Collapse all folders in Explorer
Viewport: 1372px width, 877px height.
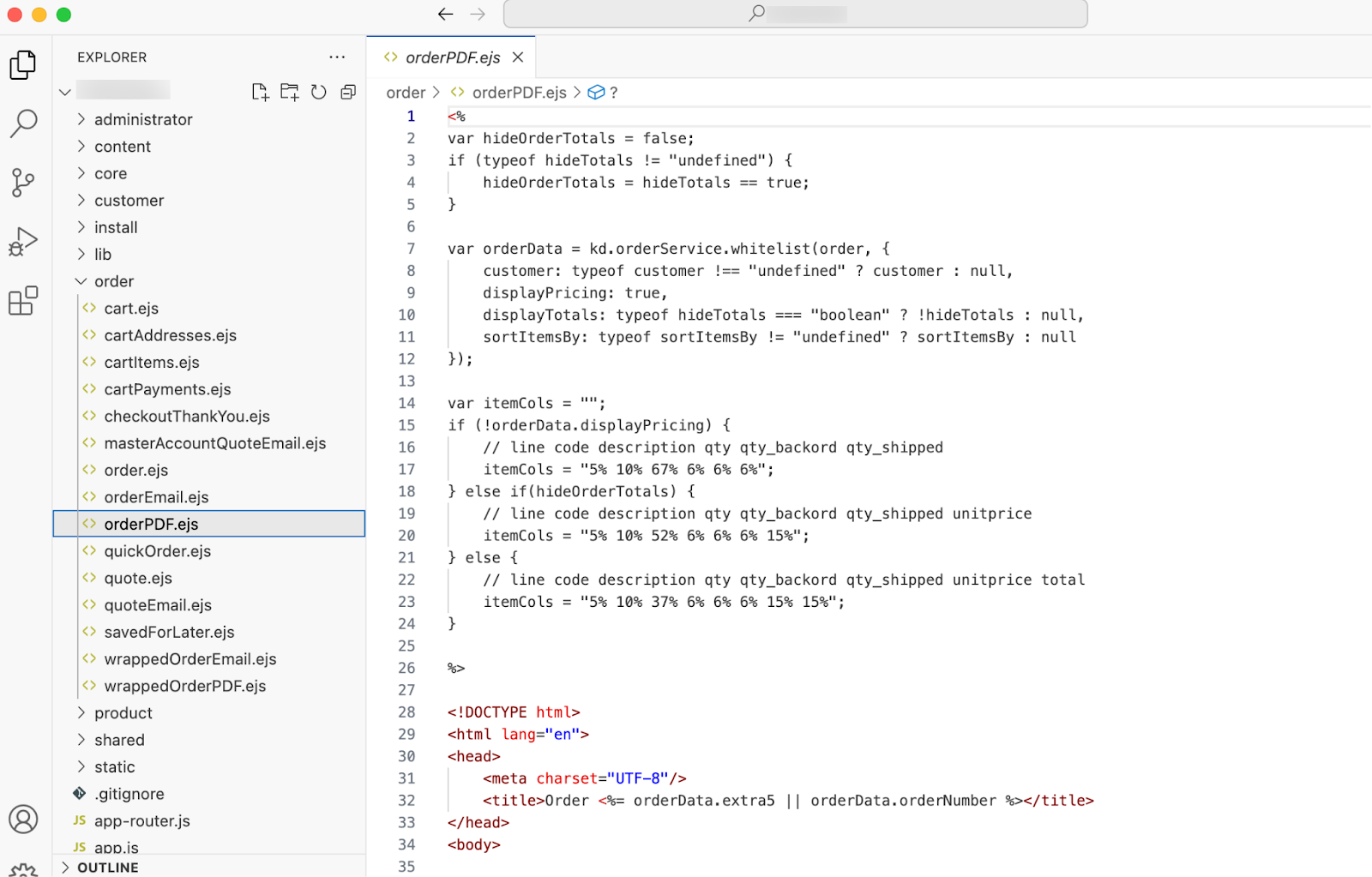coord(348,92)
